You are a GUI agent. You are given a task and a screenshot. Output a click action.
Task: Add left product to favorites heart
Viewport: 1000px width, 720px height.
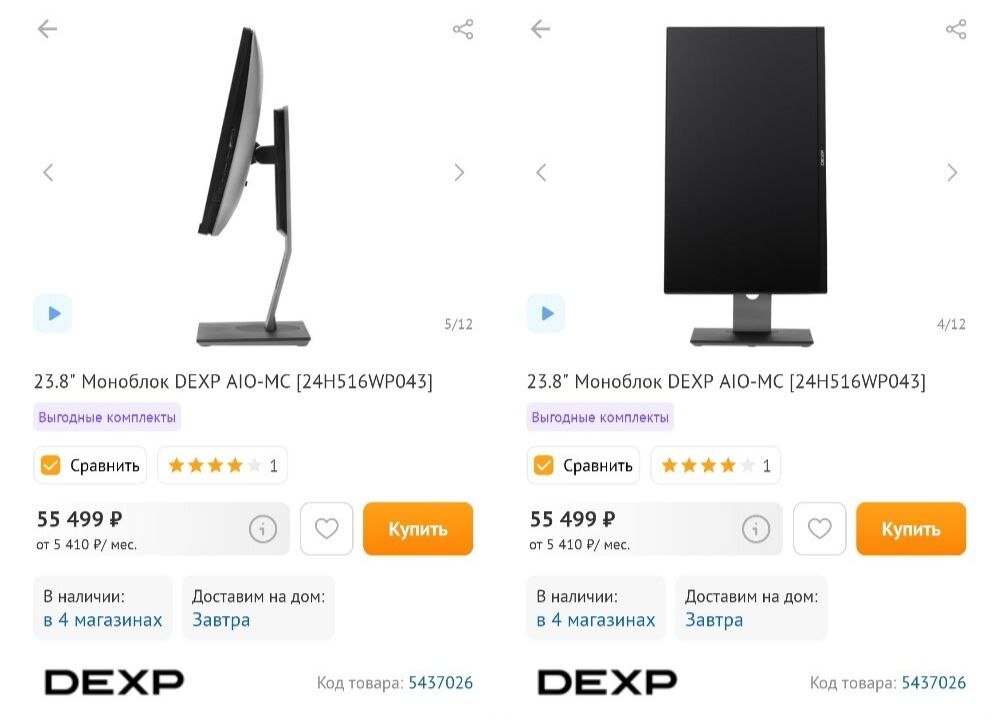click(327, 529)
